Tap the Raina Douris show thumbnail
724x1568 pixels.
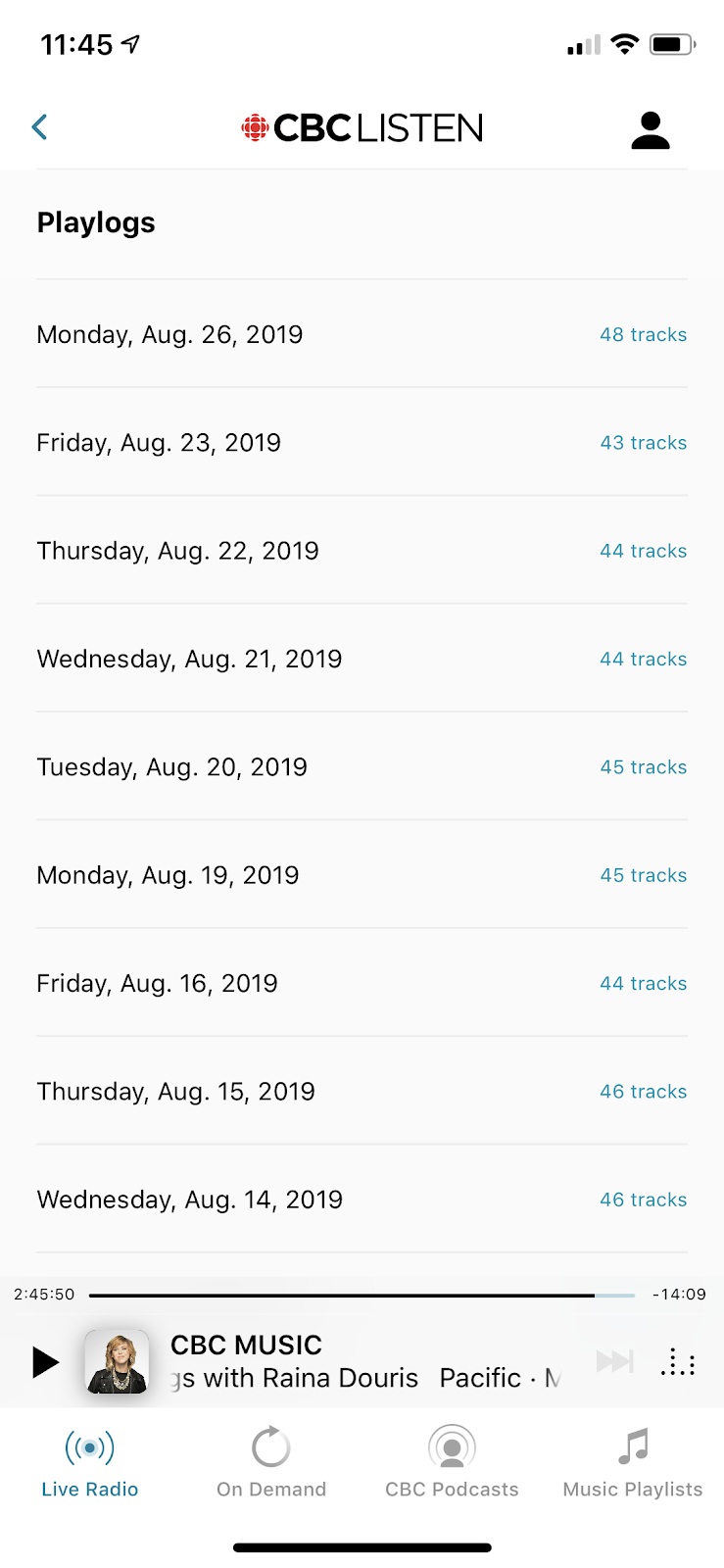[x=117, y=1362]
